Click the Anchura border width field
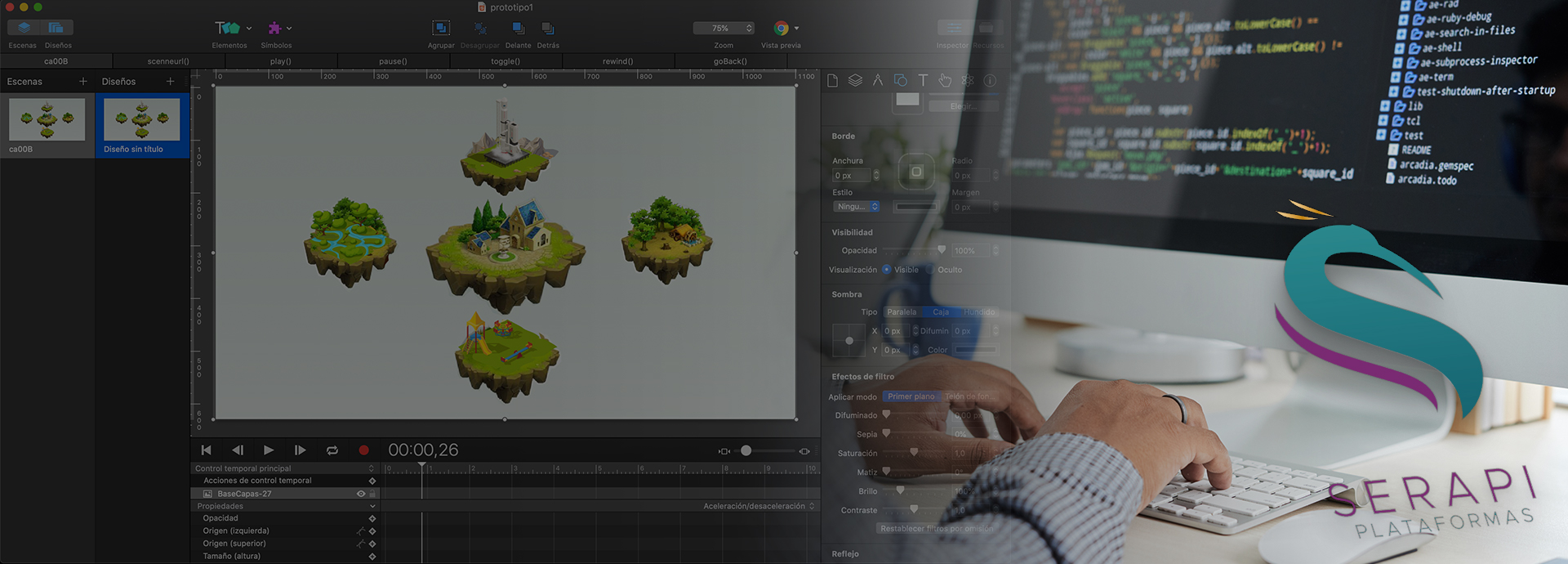This screenshot has height=564, width=1568. pos(851,176)
